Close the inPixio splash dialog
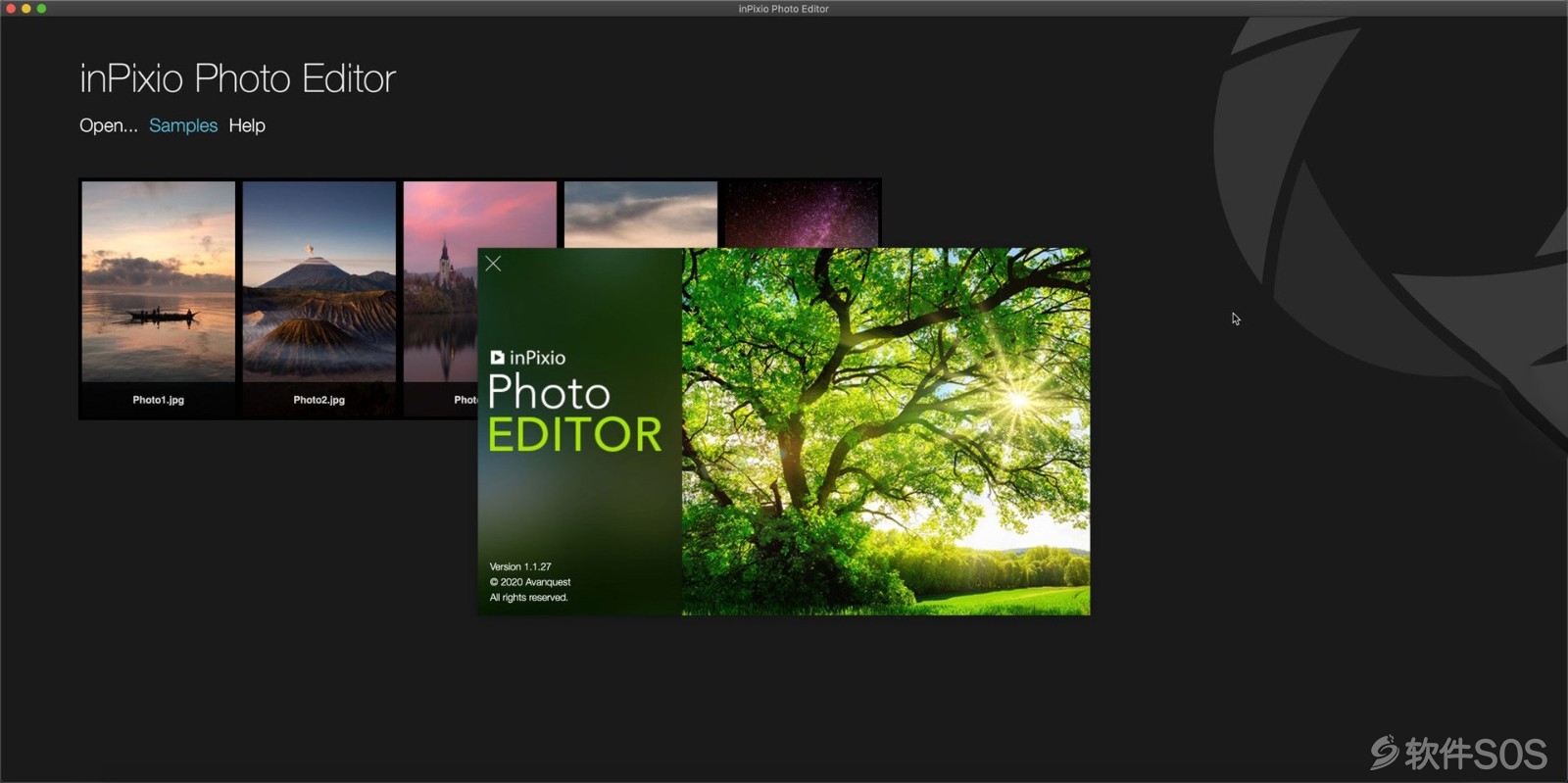Viewport: 1568px width, 783px height. [493, 264]
